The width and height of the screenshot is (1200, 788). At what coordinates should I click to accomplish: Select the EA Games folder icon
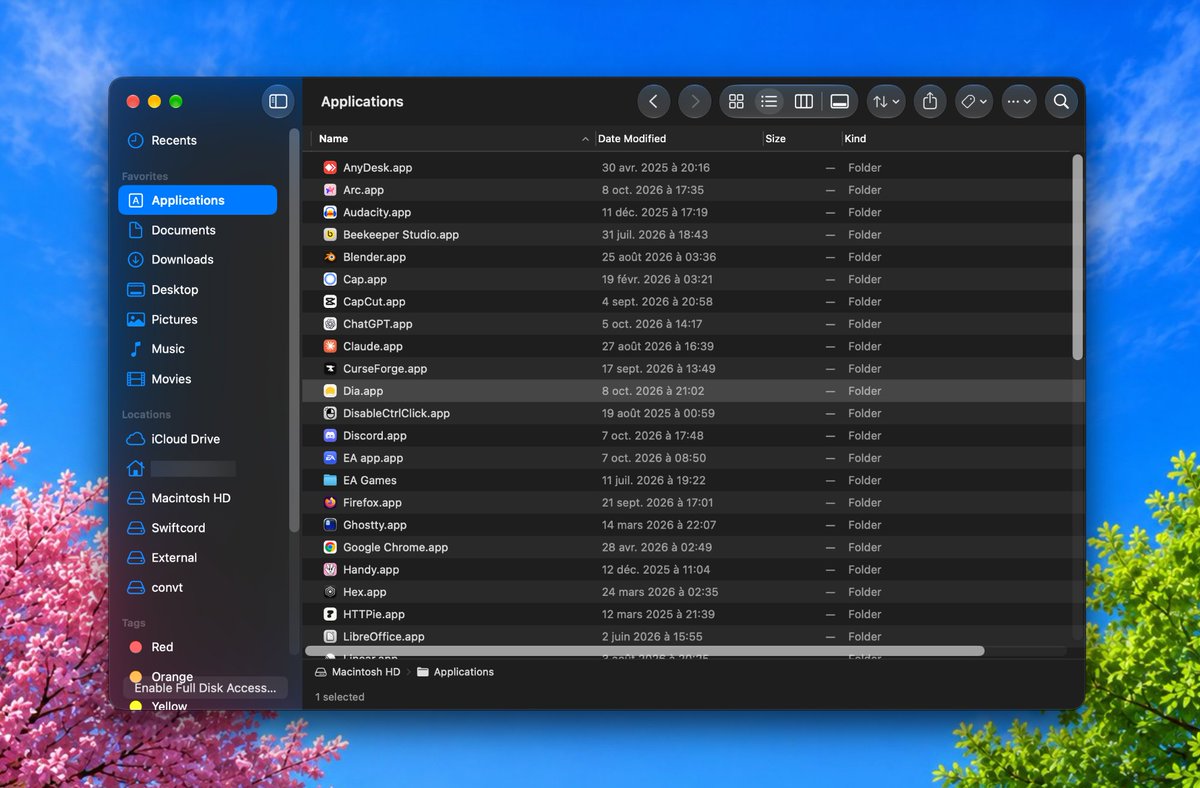(x=330, y=480)
